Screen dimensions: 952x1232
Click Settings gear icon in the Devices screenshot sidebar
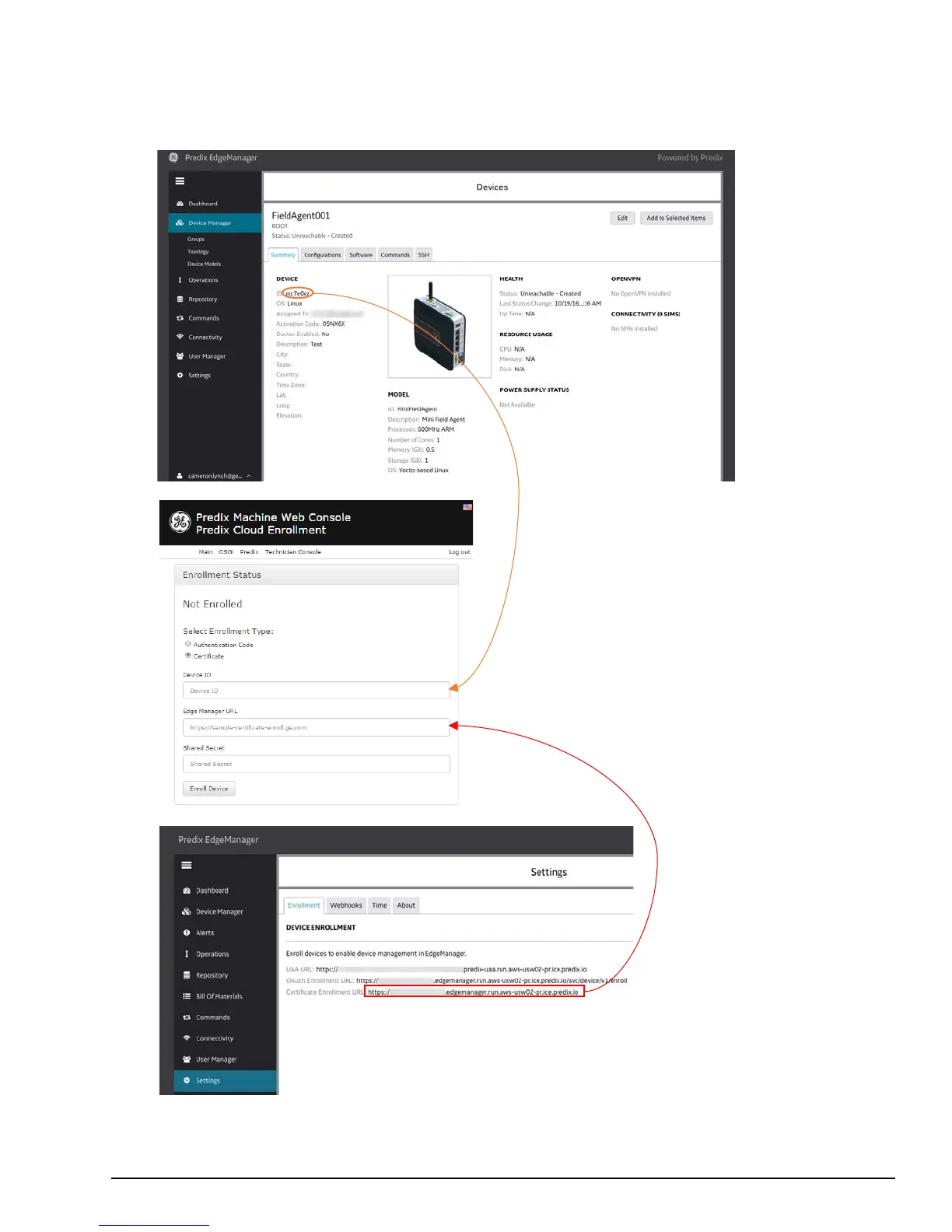[180, 375]
